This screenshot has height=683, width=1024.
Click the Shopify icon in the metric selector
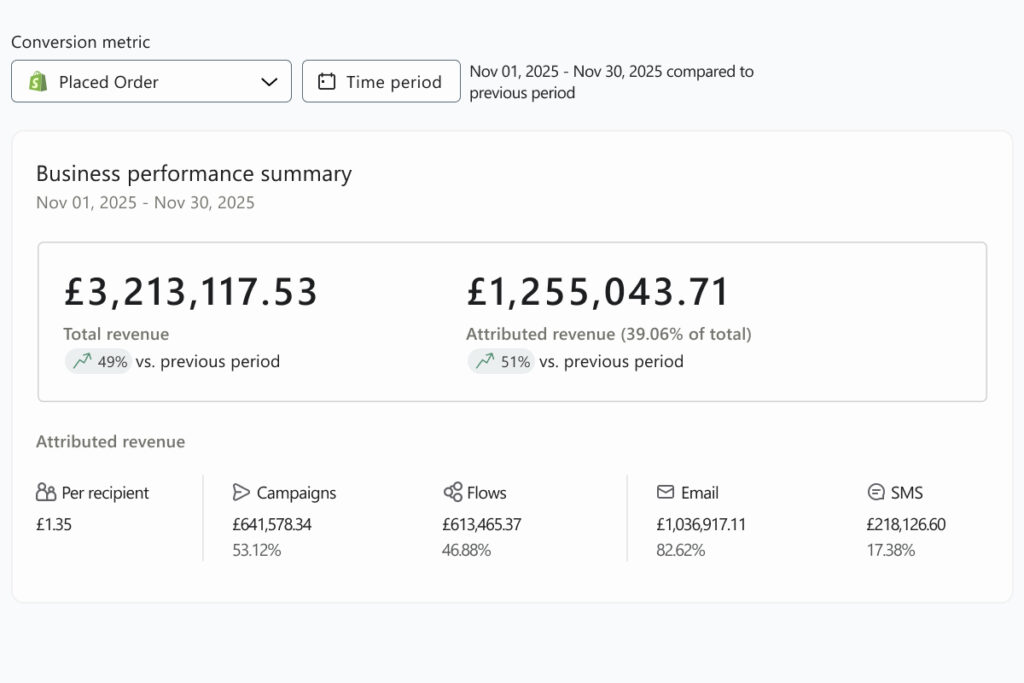pyautogui.click(x=40, y=81)
